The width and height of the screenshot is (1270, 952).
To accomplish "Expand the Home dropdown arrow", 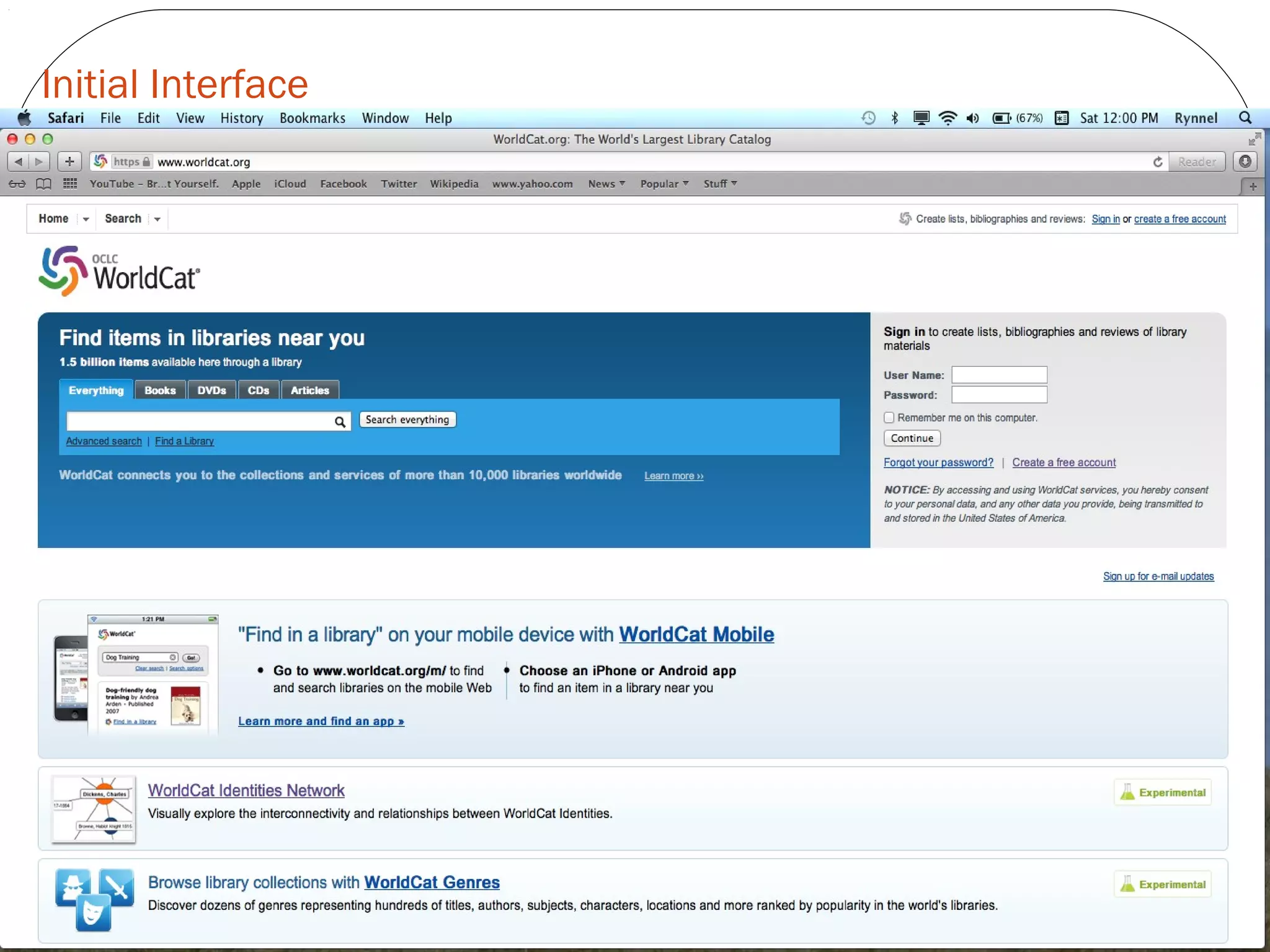I will click(x=86, y=219).
